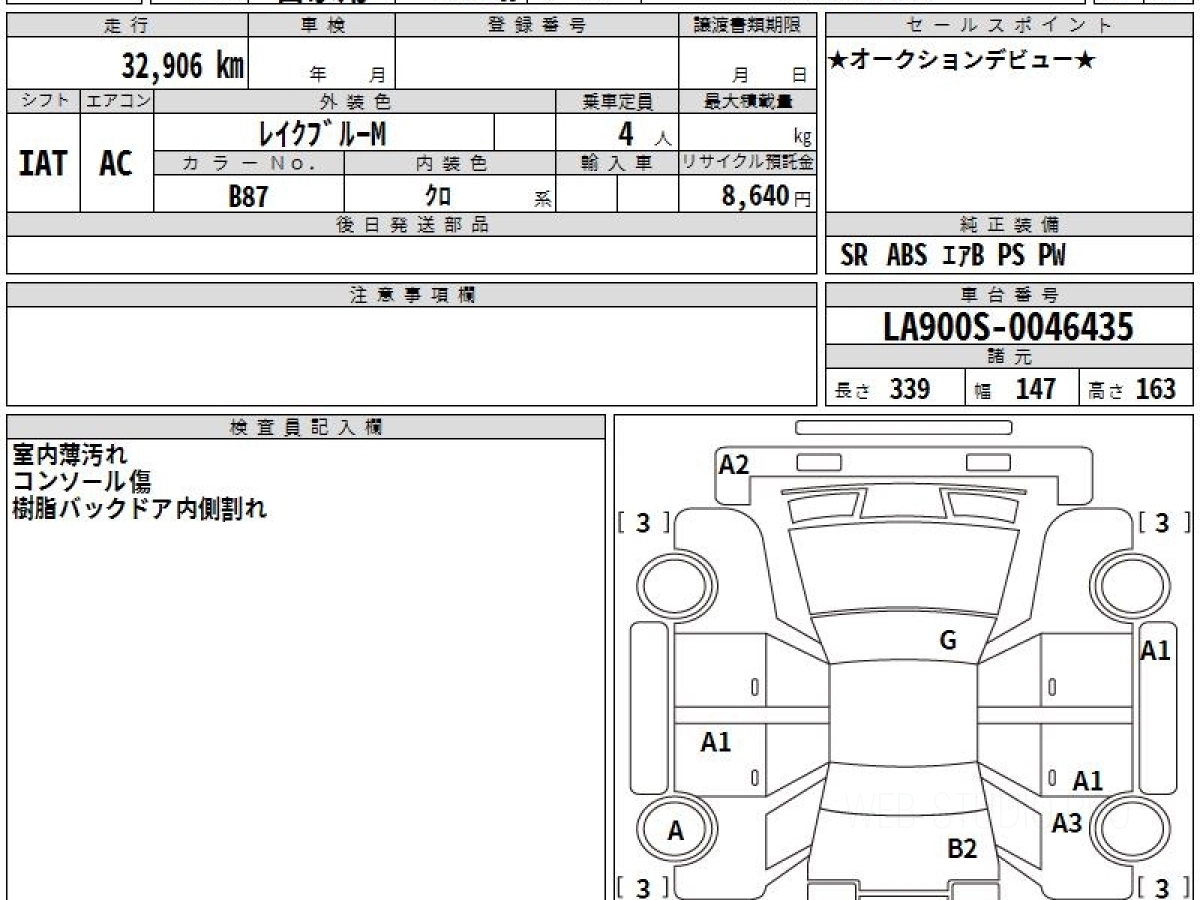Click the 室内薄汚れ inspector note

pos(70,455)
